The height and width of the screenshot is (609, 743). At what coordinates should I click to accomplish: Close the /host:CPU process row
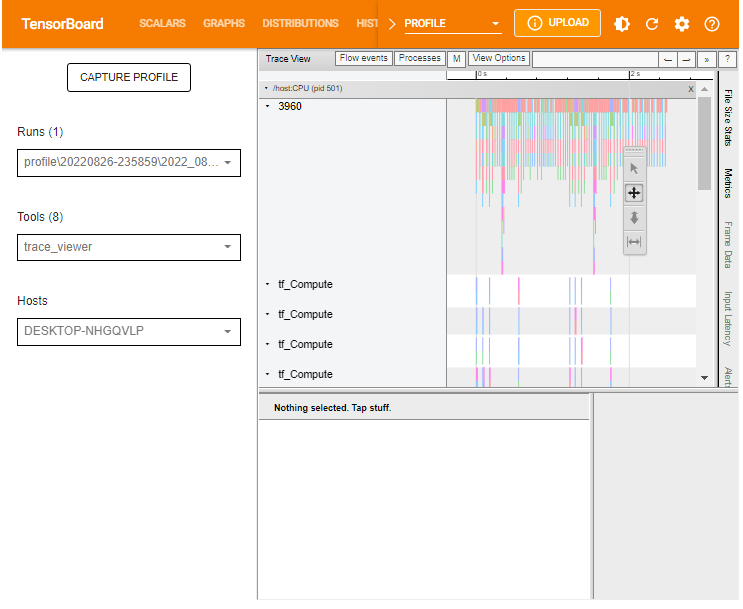point(690,89)
